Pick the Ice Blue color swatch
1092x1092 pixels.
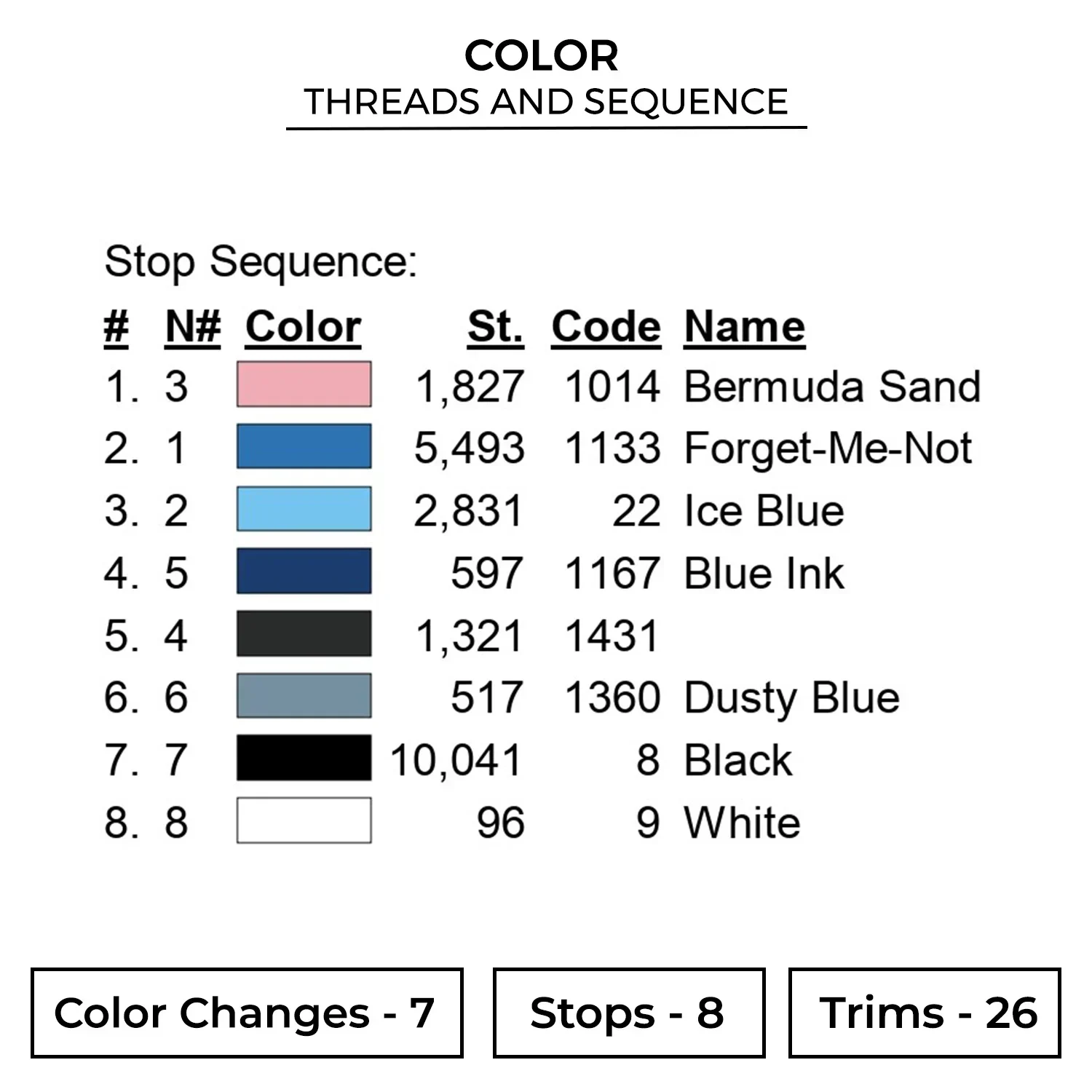tap(304, 509)
